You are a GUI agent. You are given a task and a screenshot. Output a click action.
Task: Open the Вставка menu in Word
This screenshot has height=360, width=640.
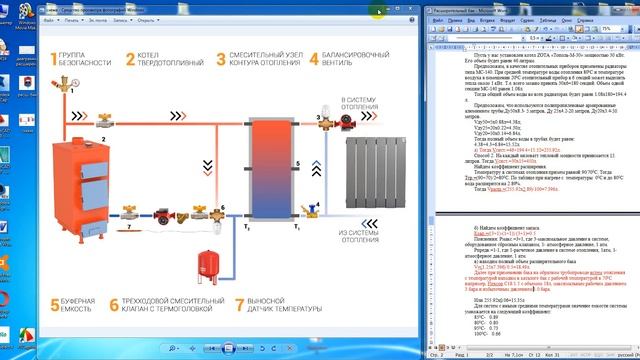click(x=487, y=20)
